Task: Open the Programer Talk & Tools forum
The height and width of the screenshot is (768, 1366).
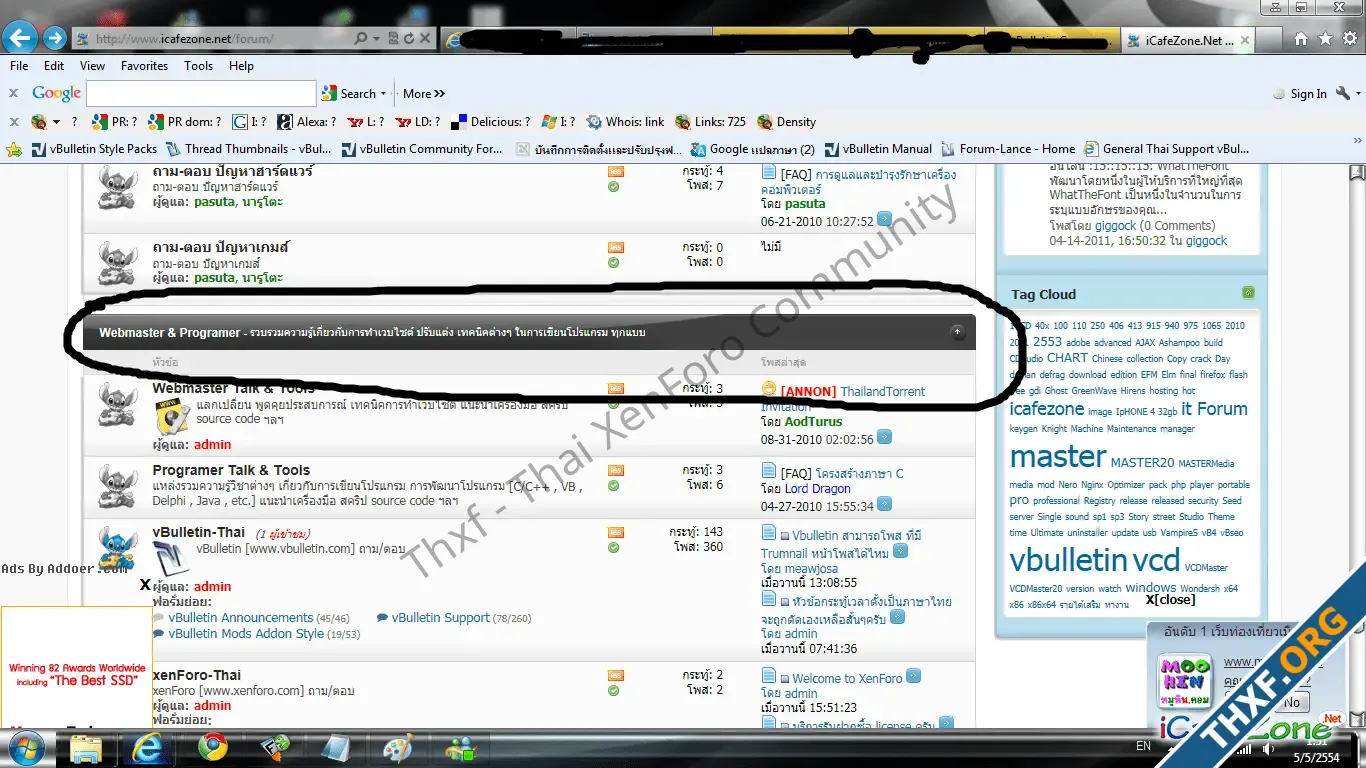Action: [231, 470]
